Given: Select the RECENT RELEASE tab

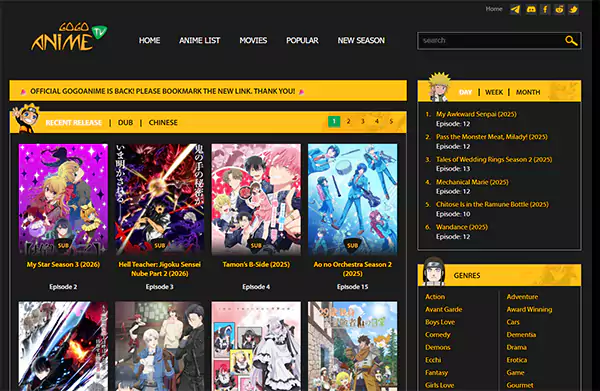Looking at the screenshot, I should coord(73,122).
